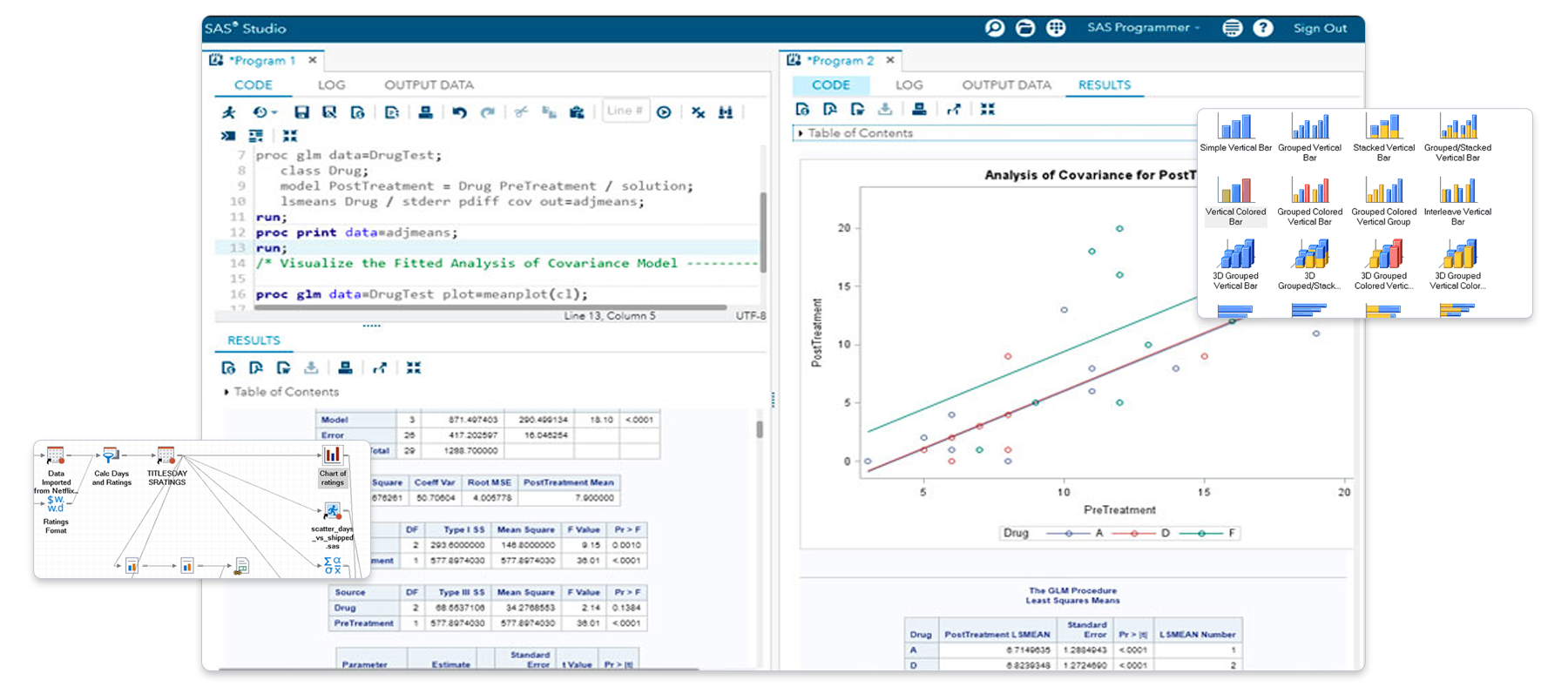The image size is (1568, 687).
Task: Run the code in Program 1
Action: [228, 112]
